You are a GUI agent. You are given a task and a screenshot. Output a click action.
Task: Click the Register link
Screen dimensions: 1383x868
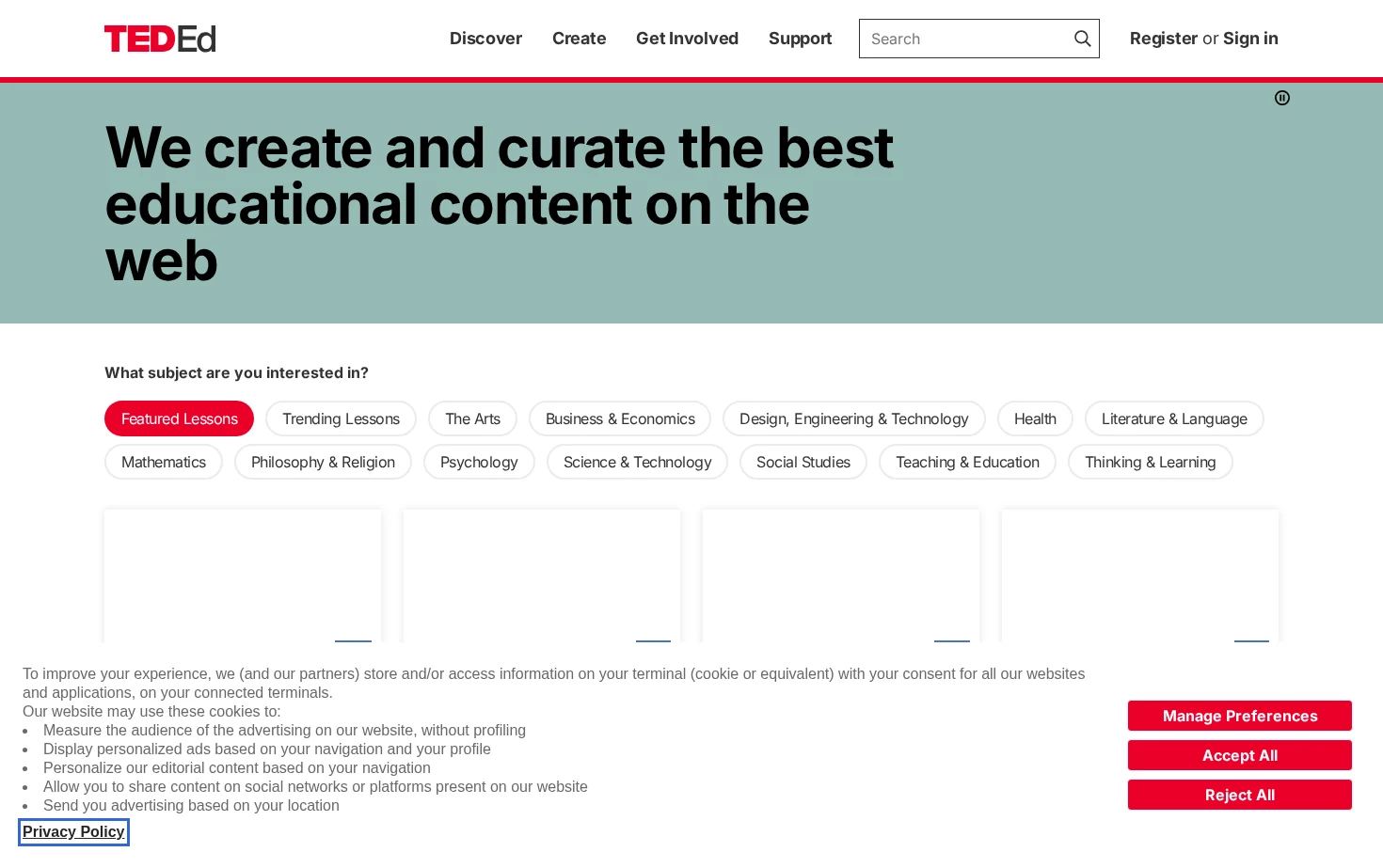click(x=1164, y=39)
